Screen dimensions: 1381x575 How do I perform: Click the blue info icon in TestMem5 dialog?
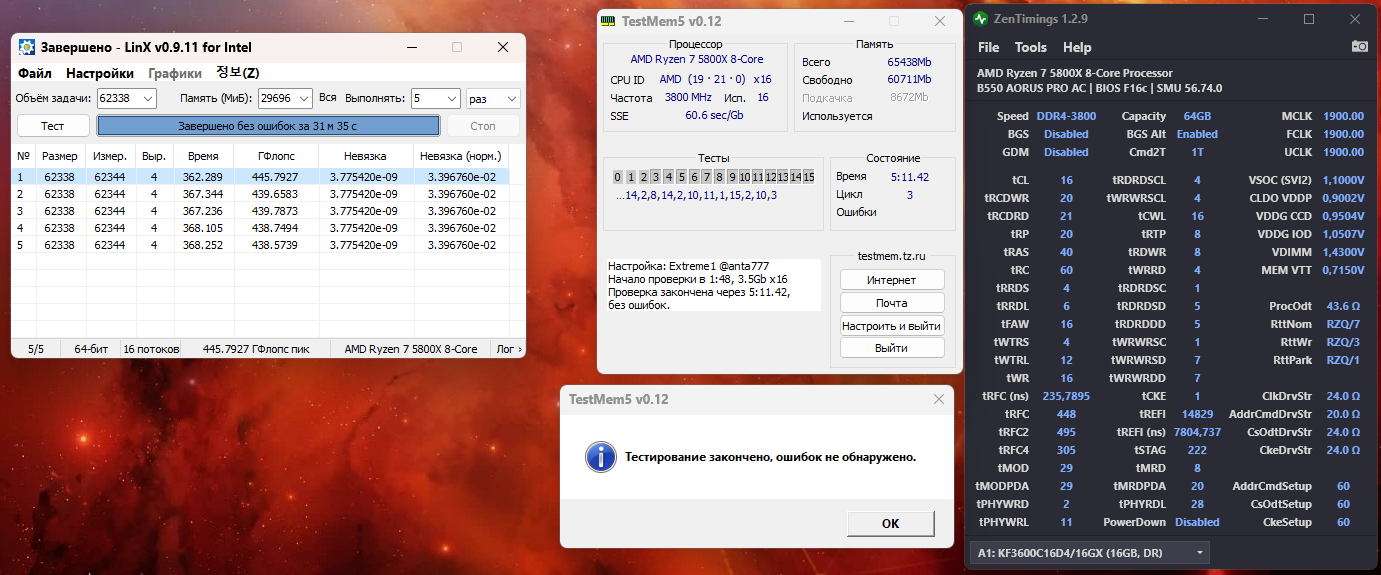click(x=600, y=457)
